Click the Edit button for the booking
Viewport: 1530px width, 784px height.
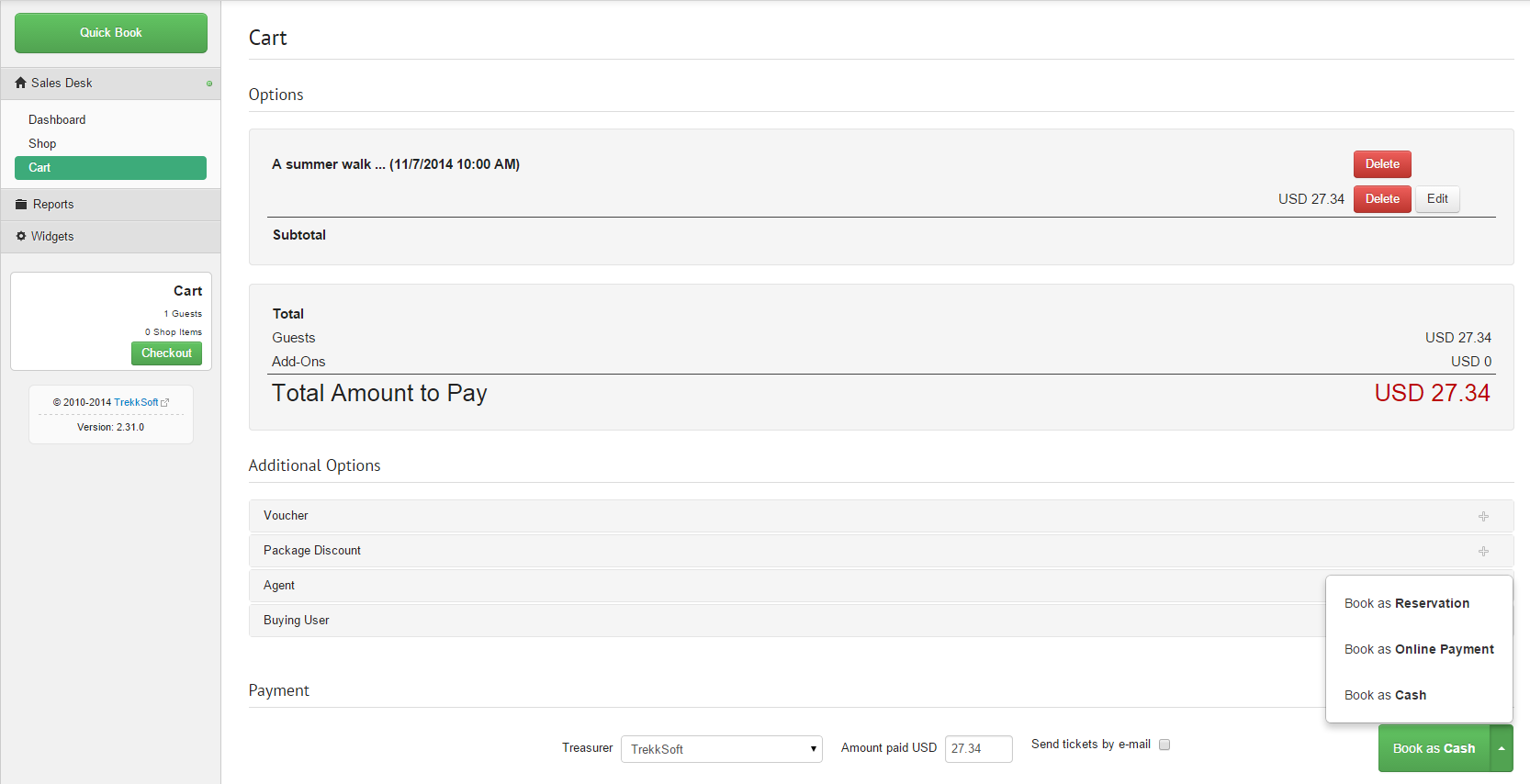(x=1437, y=199)
